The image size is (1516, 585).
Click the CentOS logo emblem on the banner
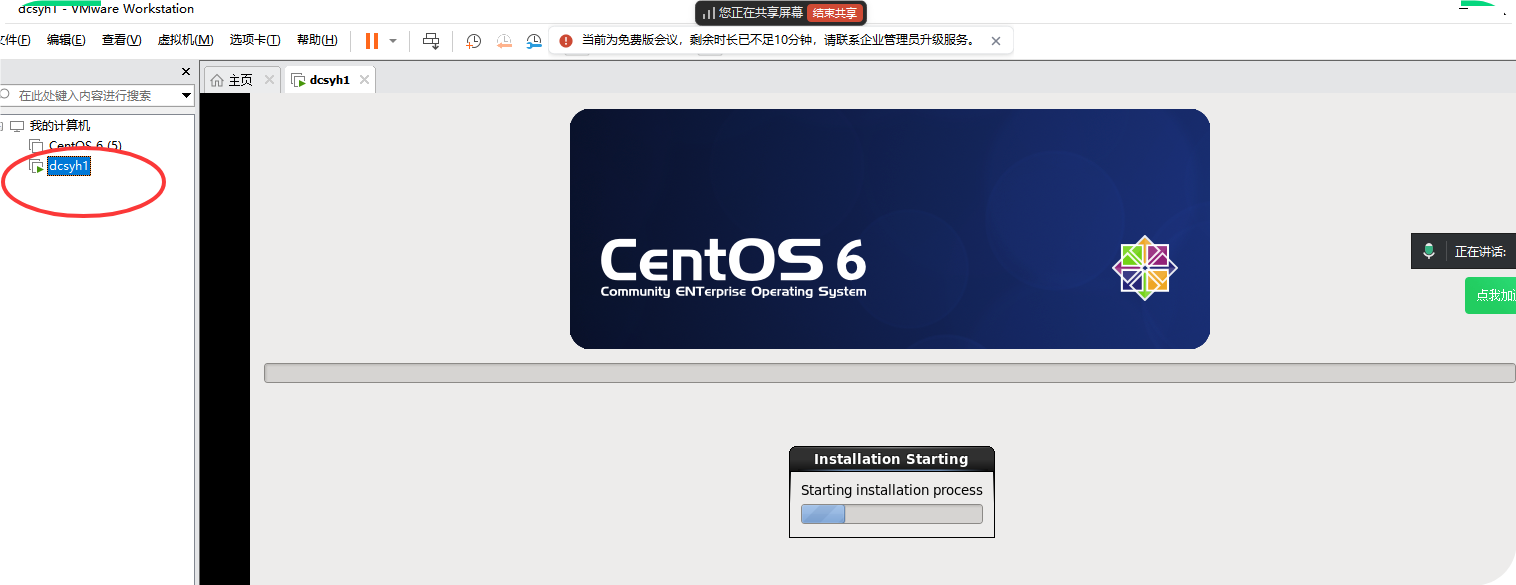click(1144, 268)
